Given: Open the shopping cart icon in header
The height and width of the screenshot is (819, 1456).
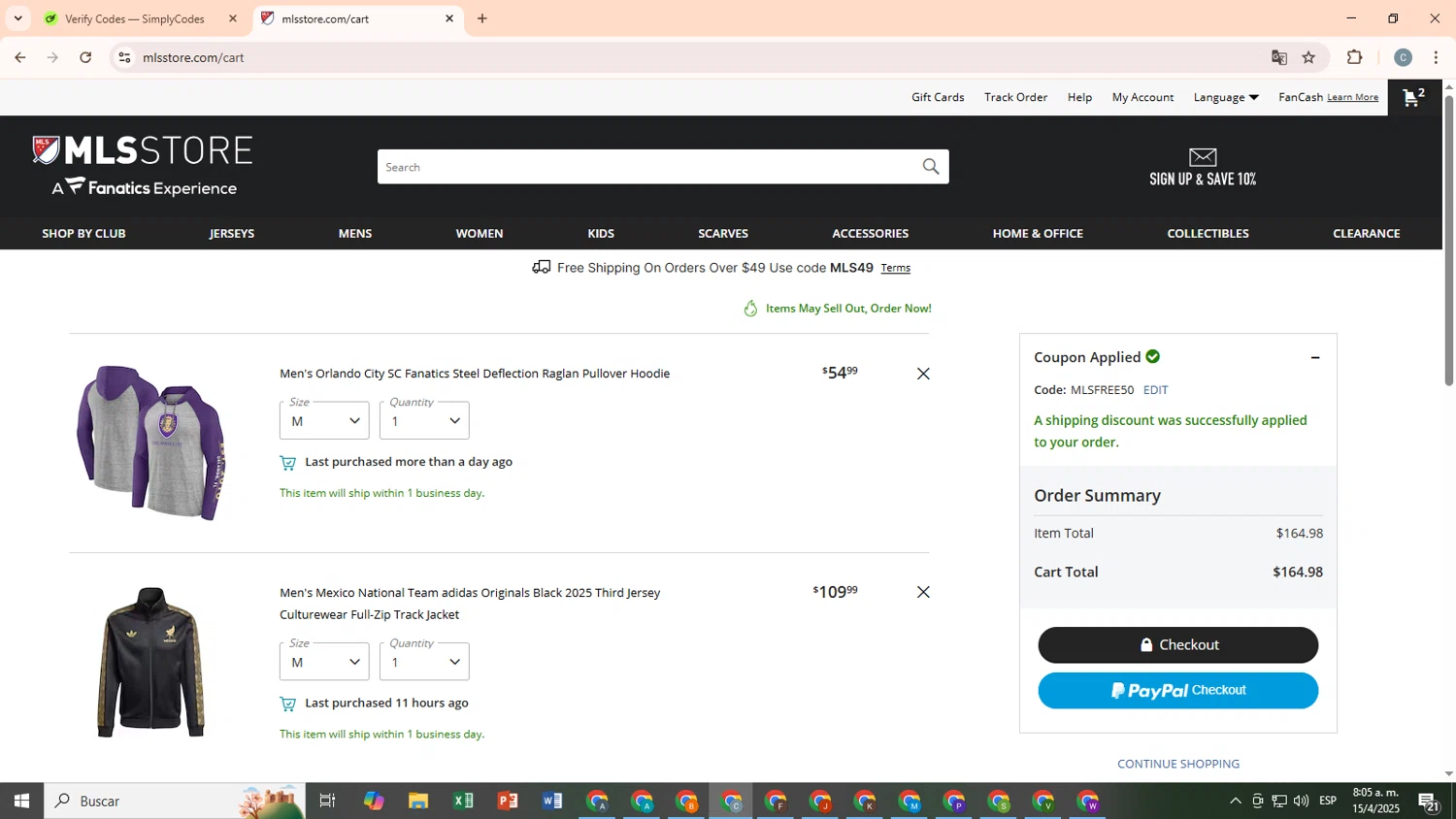Looking at the screenshot, I should click(x=1414, y=97).
